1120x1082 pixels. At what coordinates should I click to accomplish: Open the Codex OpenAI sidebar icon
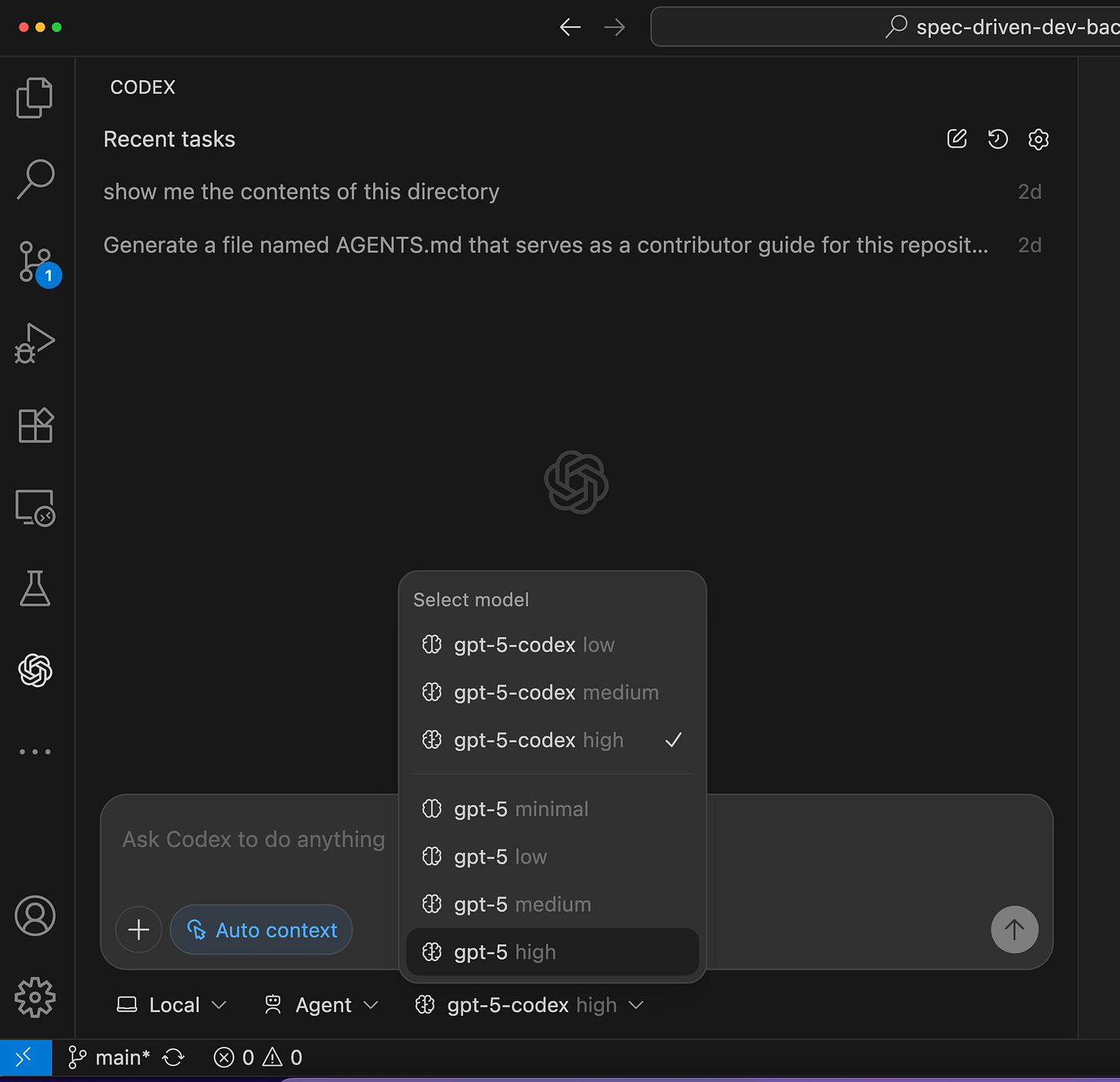click(x=35, y=670)
